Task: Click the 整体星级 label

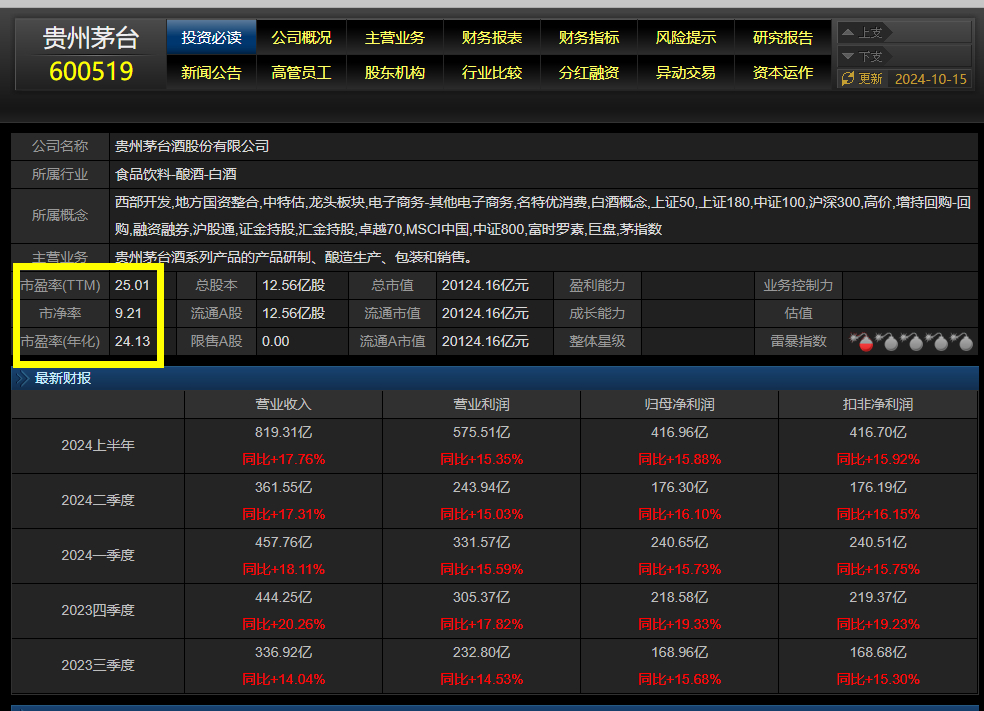Action: coord(597,341)
